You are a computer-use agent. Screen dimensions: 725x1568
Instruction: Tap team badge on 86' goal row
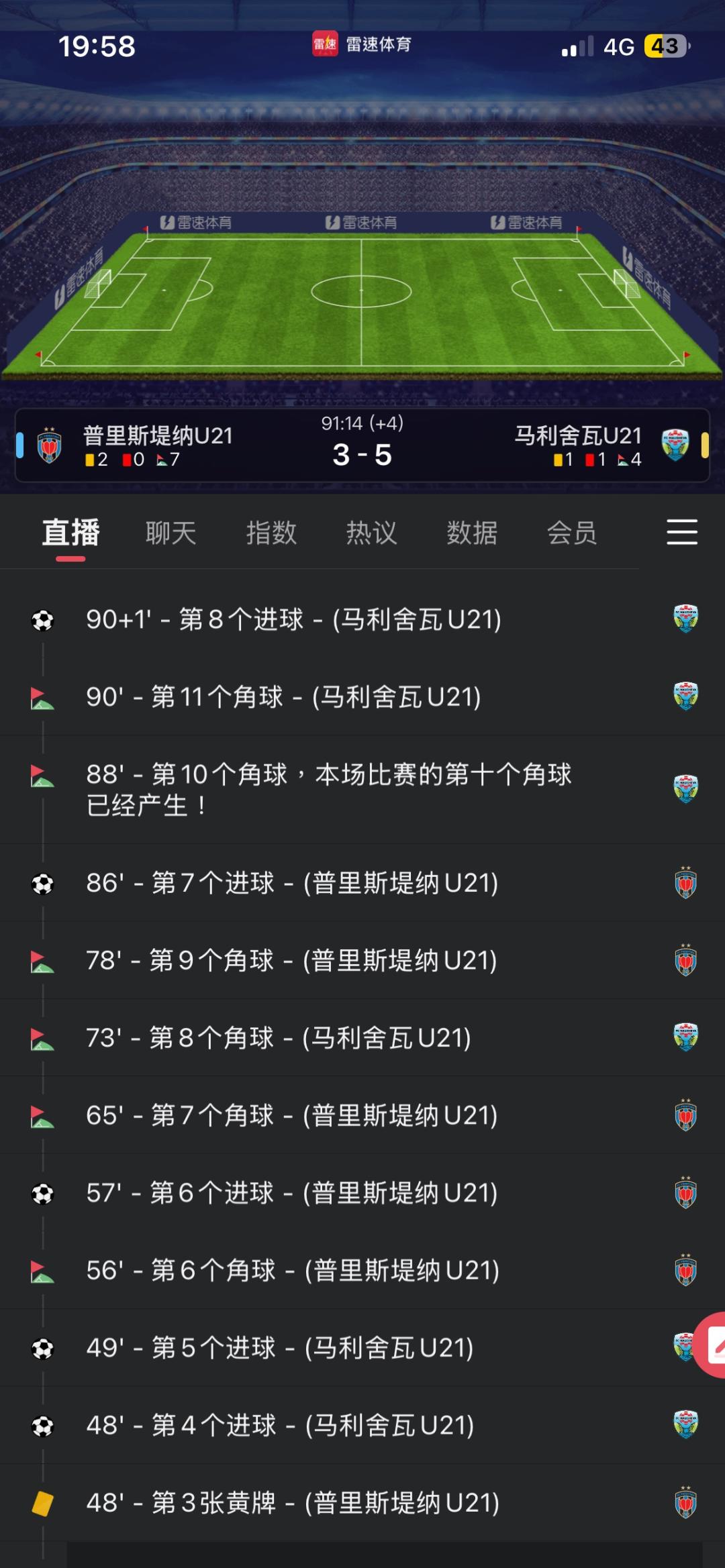(x=685, y=883)
